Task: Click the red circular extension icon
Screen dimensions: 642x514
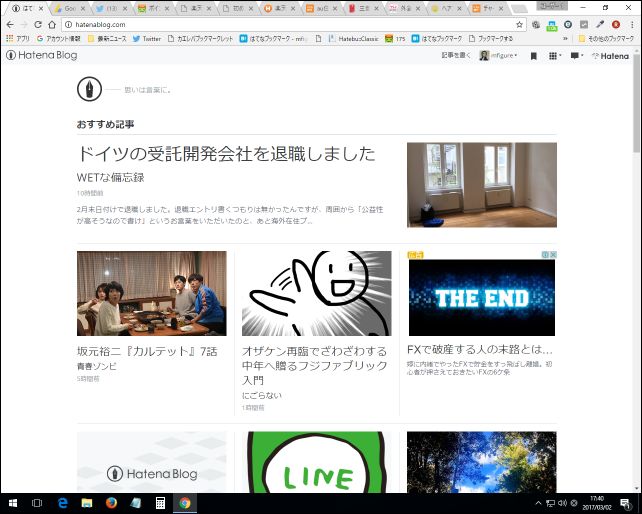Action: click(616, 25)
